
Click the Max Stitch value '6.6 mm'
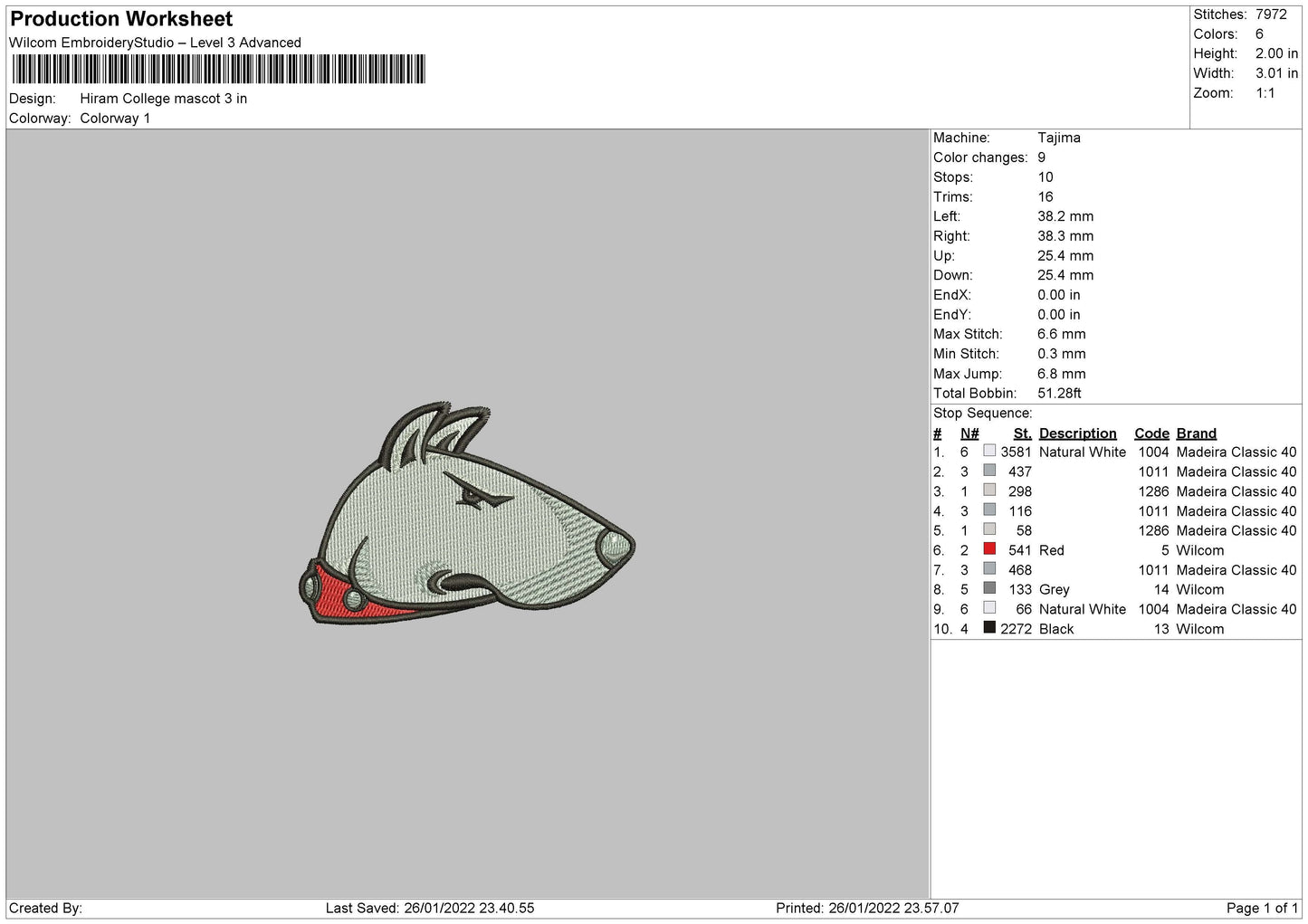point(1062,334)
